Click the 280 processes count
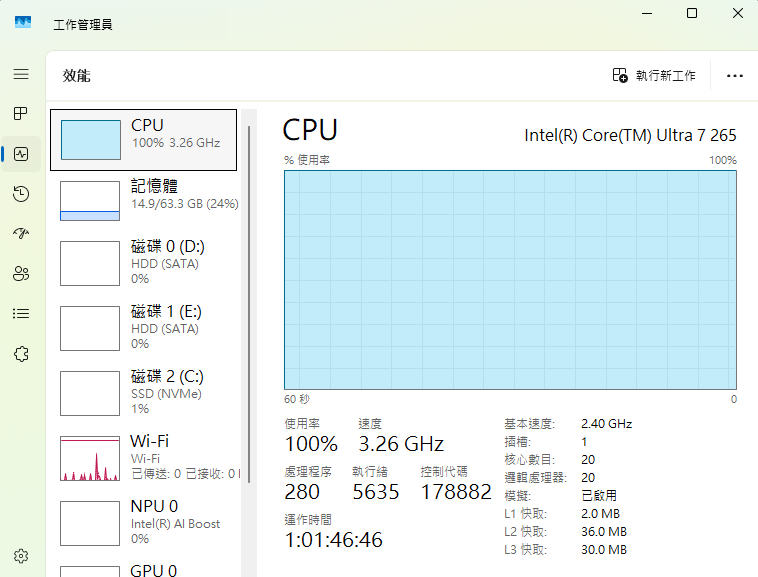Screen dimensions: 758x577 (x=302, y=492)
